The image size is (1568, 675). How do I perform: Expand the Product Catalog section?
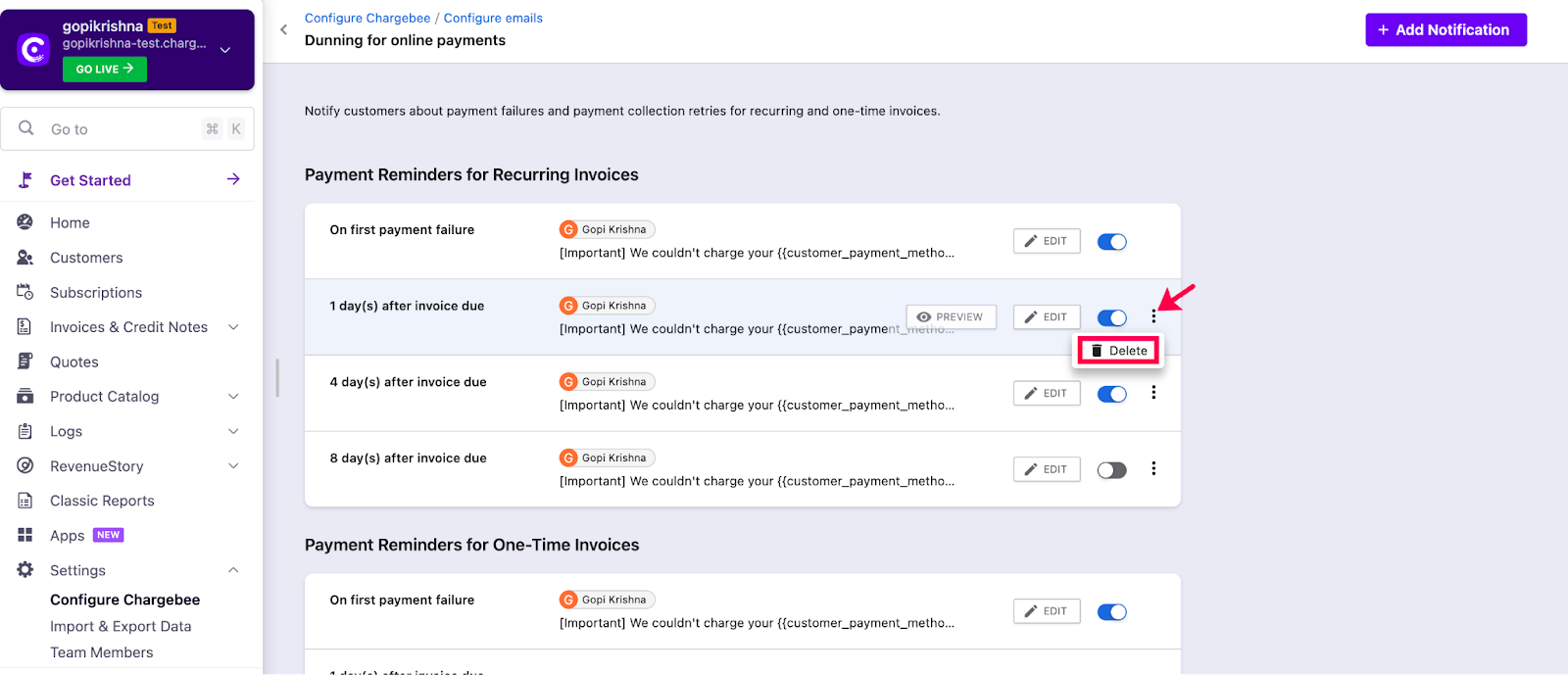[233, 397]
